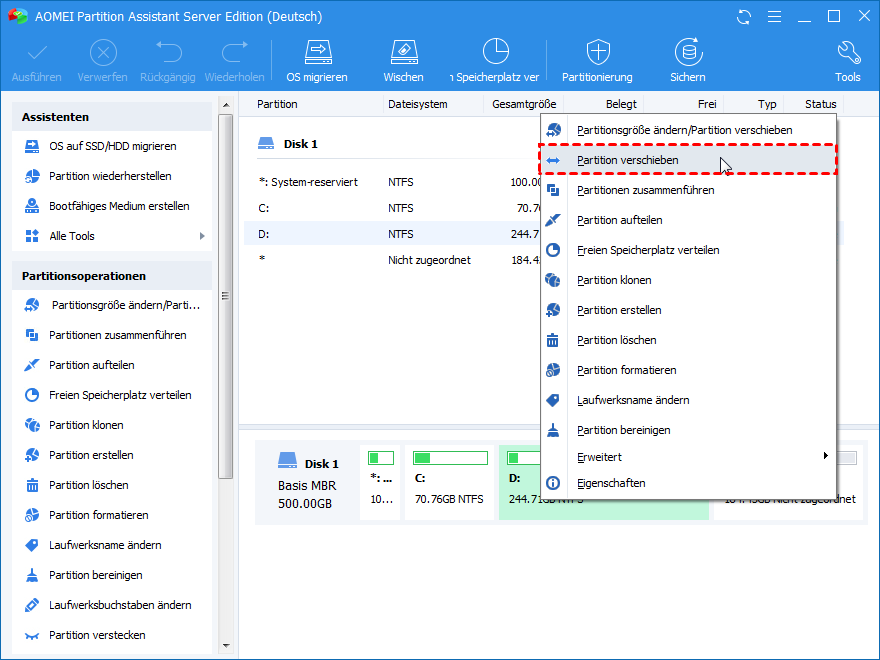Click Laufwerksname ändern in sidebar

pyautogui.click(x=112, y=545)
